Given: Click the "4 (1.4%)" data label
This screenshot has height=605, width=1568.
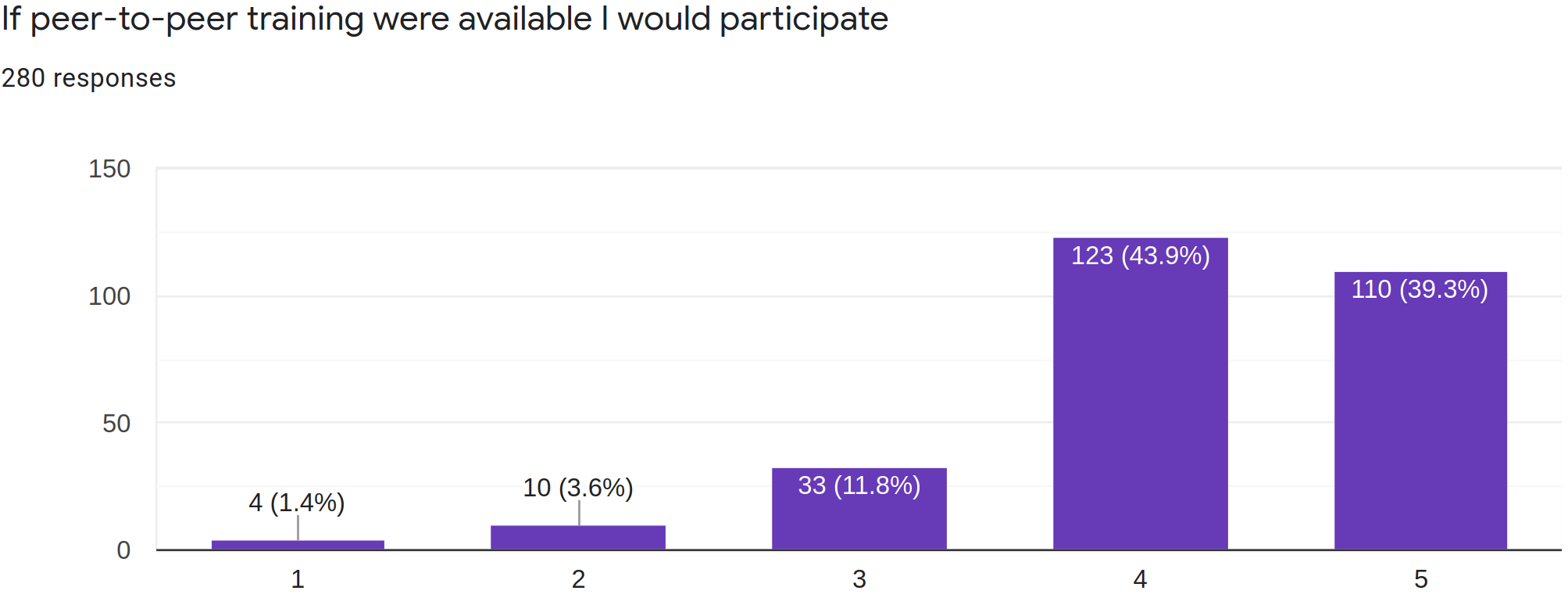Looking at the screenshot, I should [x=297, y=503].
